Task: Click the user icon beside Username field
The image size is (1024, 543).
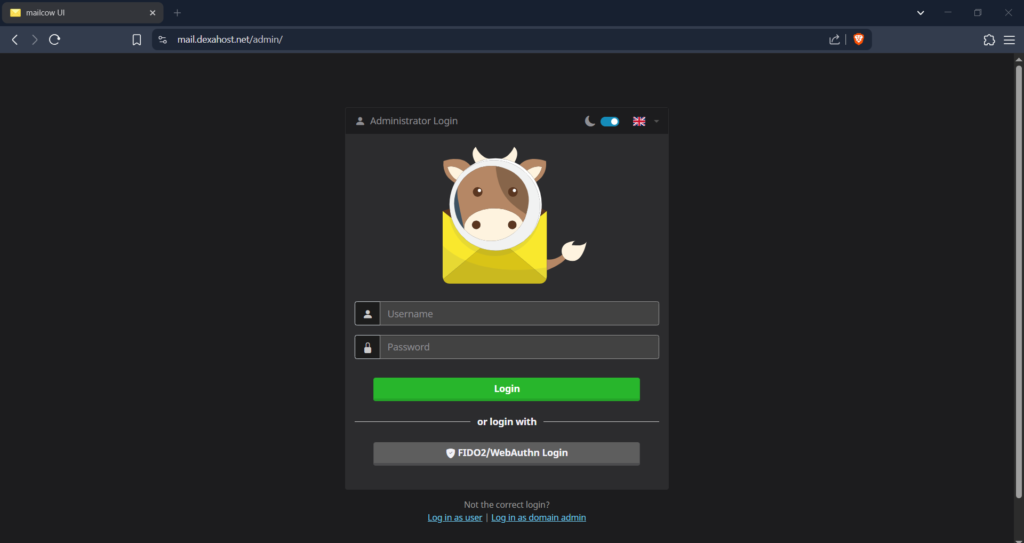Action: (x=368, y=314)
